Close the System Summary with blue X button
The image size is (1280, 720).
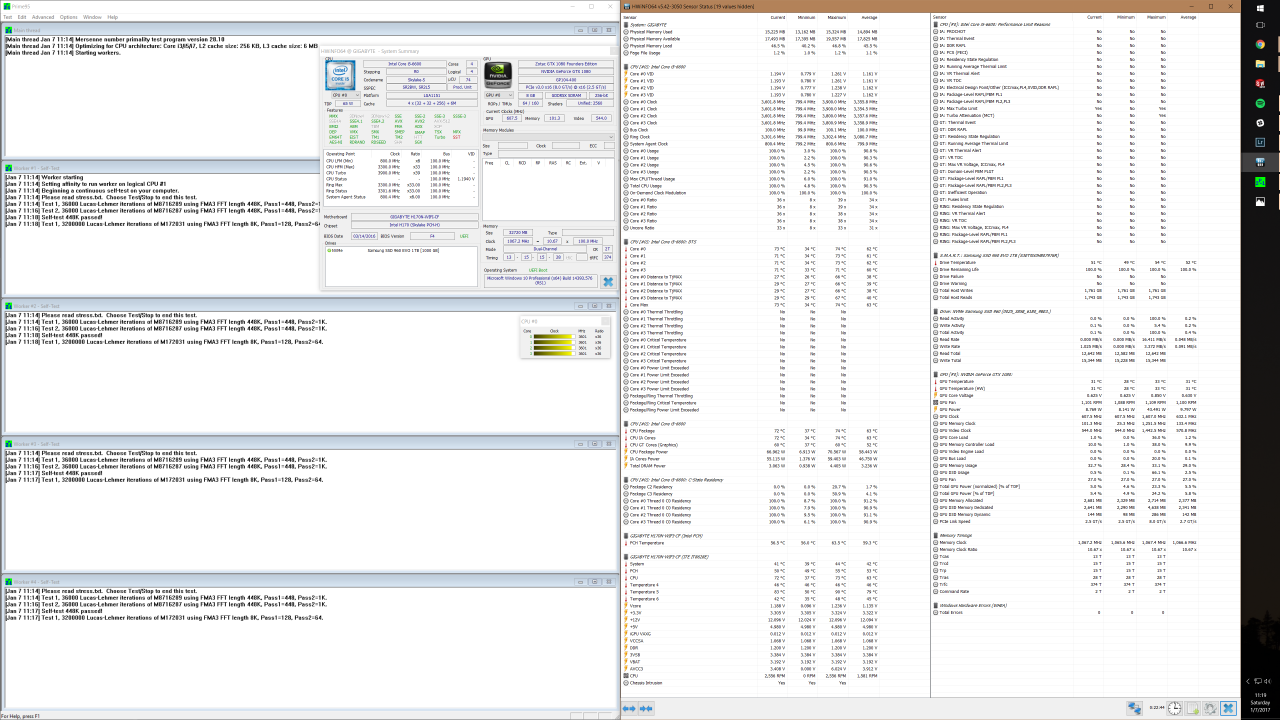pos(607,282)
